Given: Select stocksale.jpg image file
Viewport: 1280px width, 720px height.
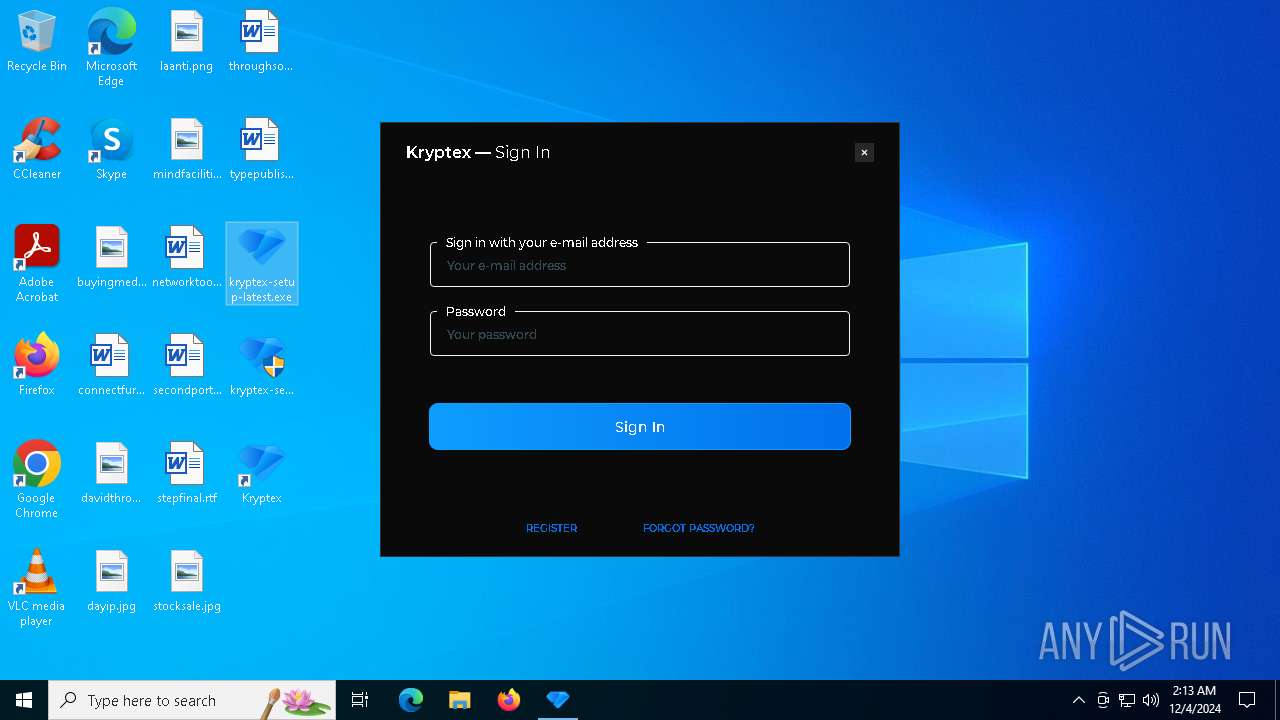Looking at the screenshot, I should [x=186, y=582].
